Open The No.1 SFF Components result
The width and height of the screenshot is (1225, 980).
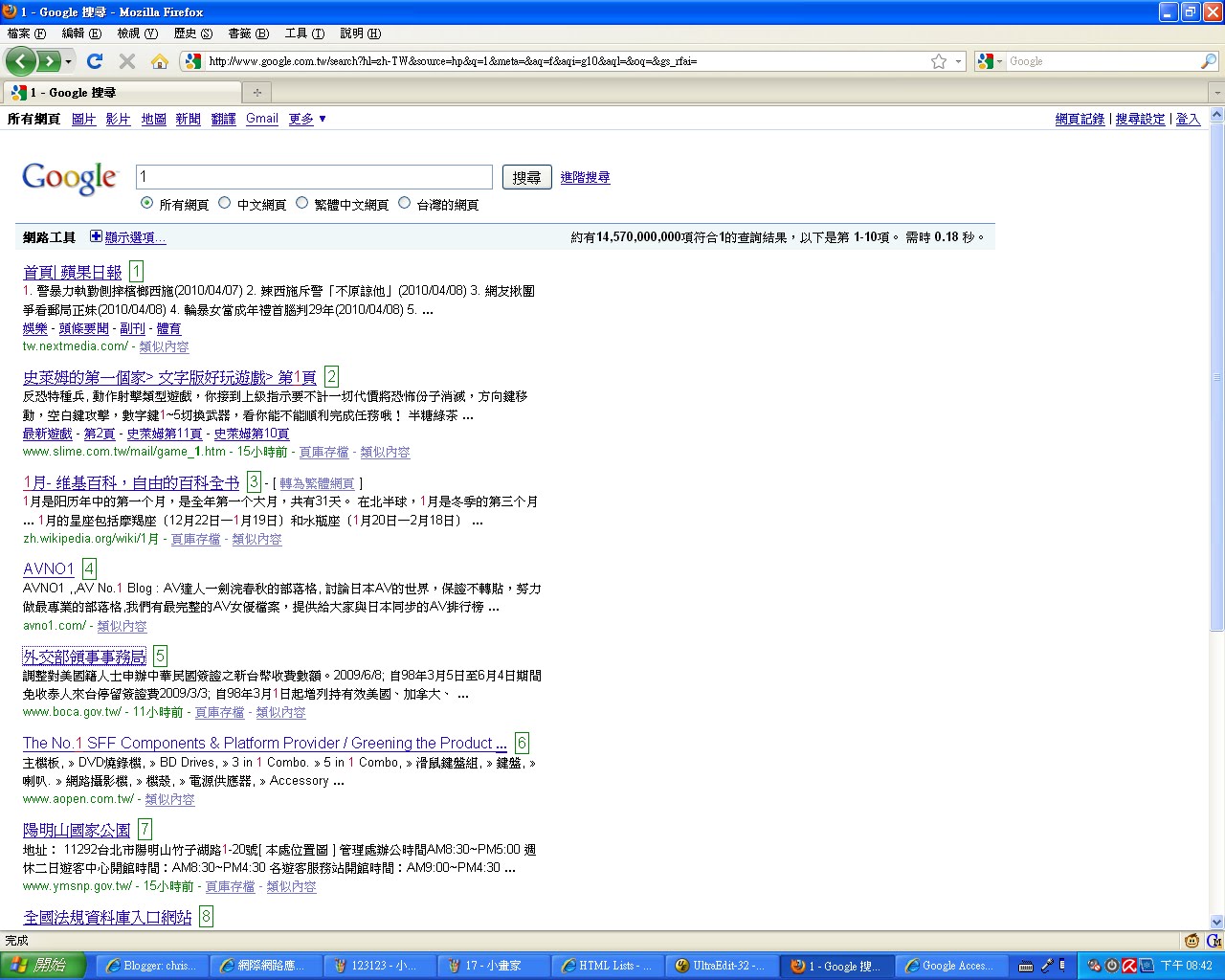[265, 743]
